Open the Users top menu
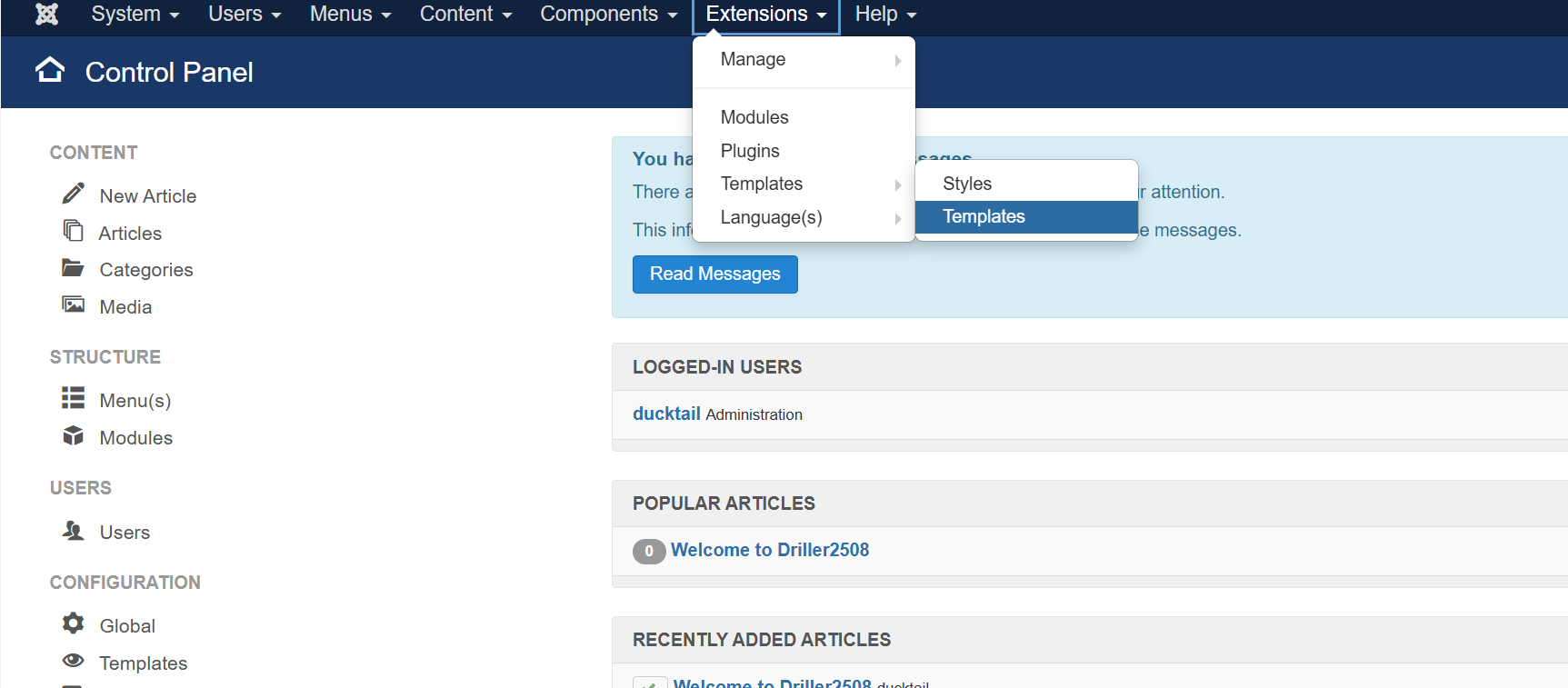 245,14
